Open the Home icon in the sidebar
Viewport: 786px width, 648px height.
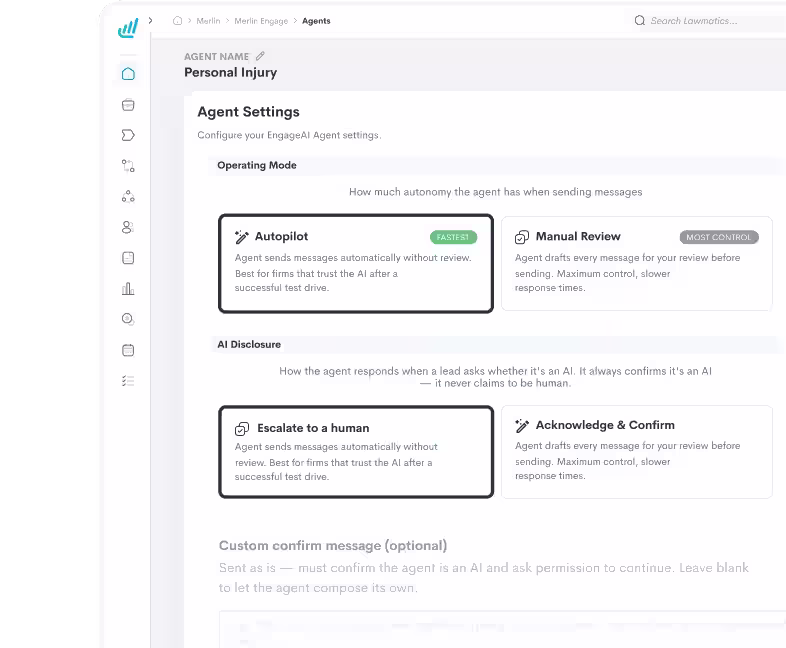(128, 74)
